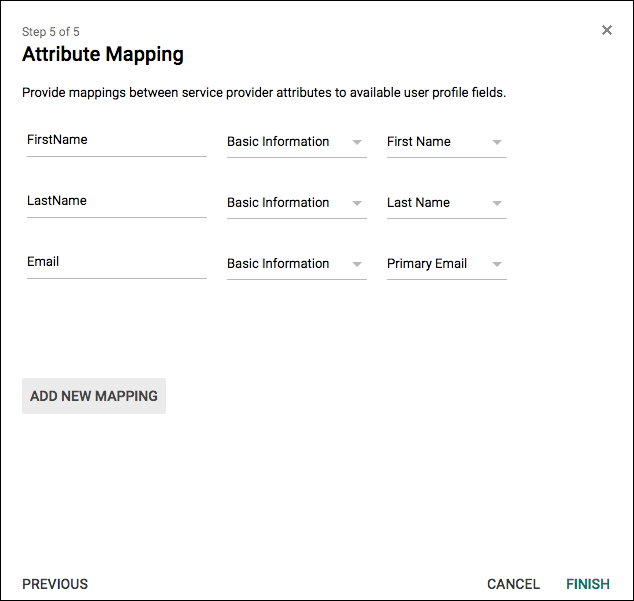The height and width of the screenshot is (601, 634).
Task: Click arrow icon next to Last Name
Action: (497, 204)
